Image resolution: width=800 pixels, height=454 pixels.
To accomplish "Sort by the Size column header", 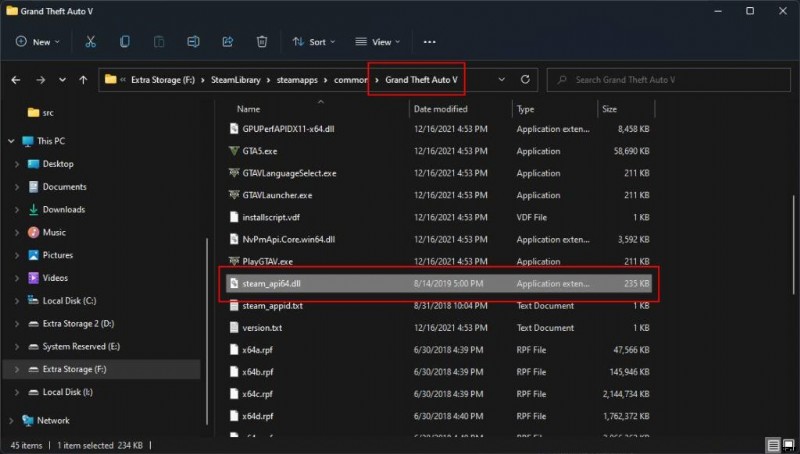I will (609, 109).
